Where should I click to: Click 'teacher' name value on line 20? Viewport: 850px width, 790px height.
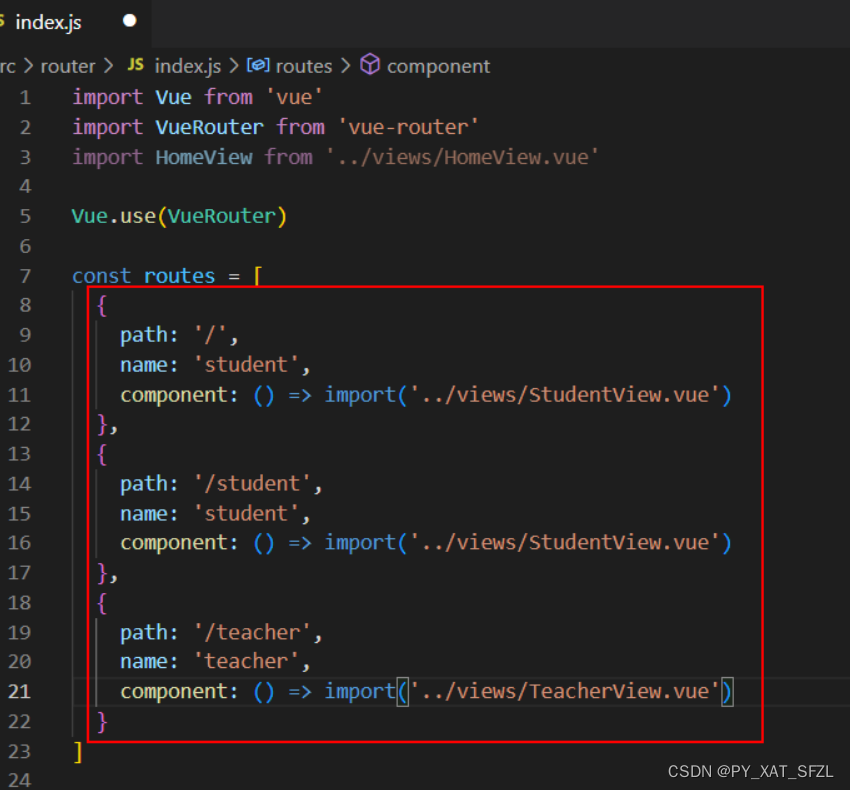[x=246, y=661]
